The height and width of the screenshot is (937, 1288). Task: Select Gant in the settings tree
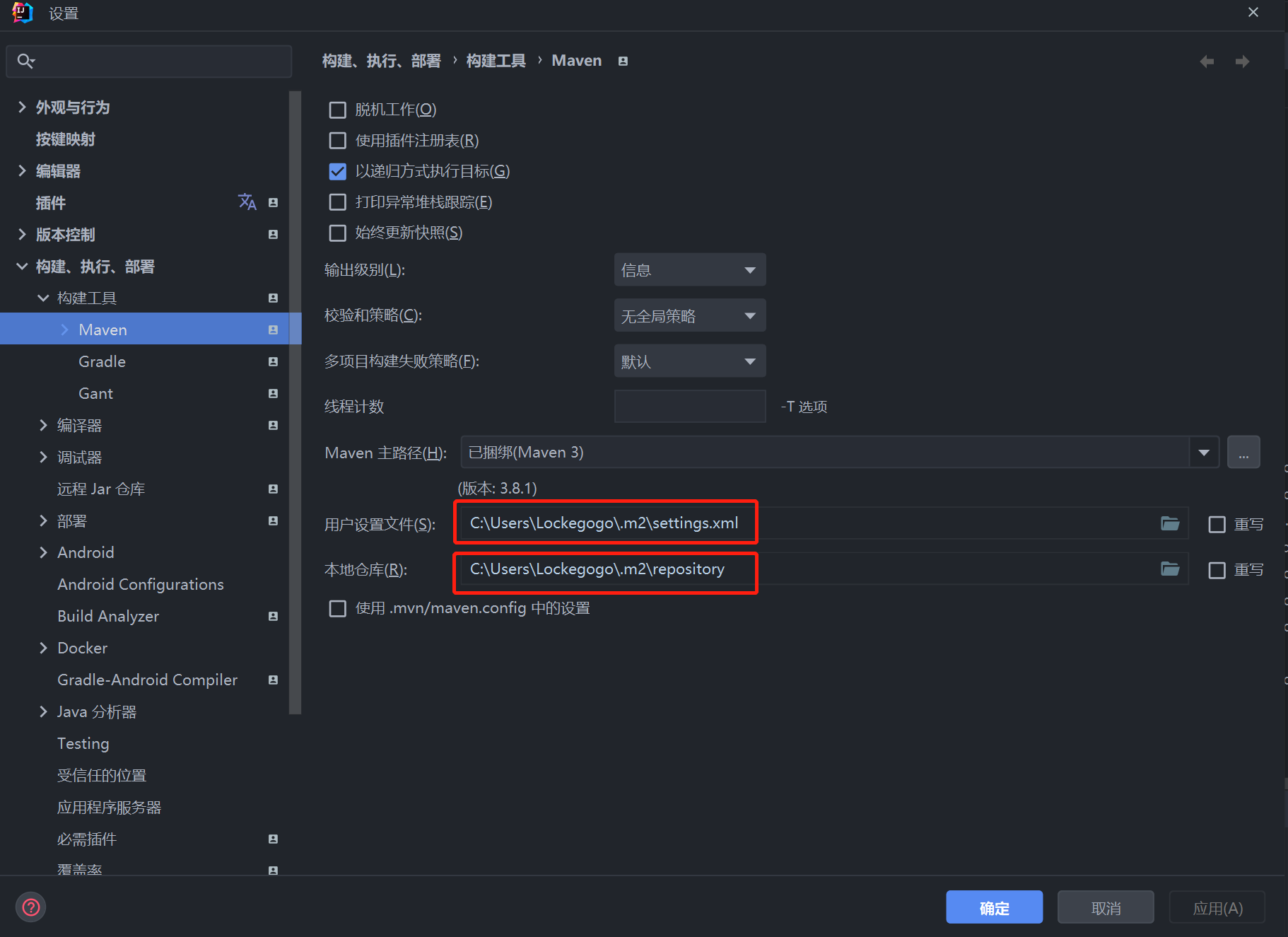pos(95,393)
